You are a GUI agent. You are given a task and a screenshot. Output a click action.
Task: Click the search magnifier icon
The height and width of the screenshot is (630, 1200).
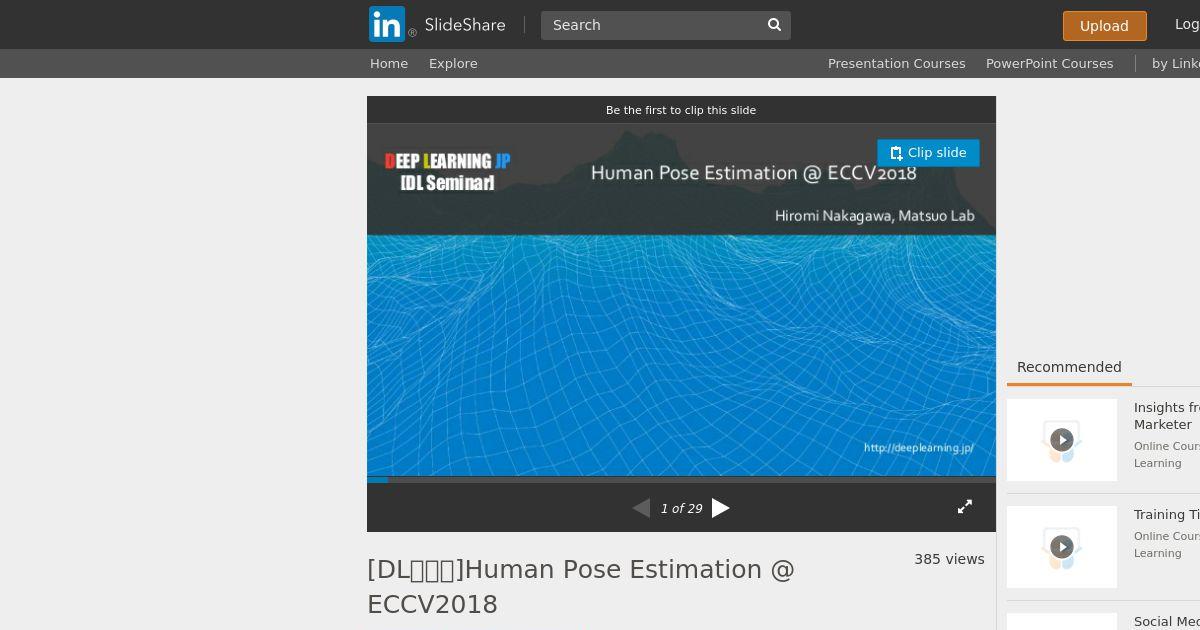tap(774, 25)
